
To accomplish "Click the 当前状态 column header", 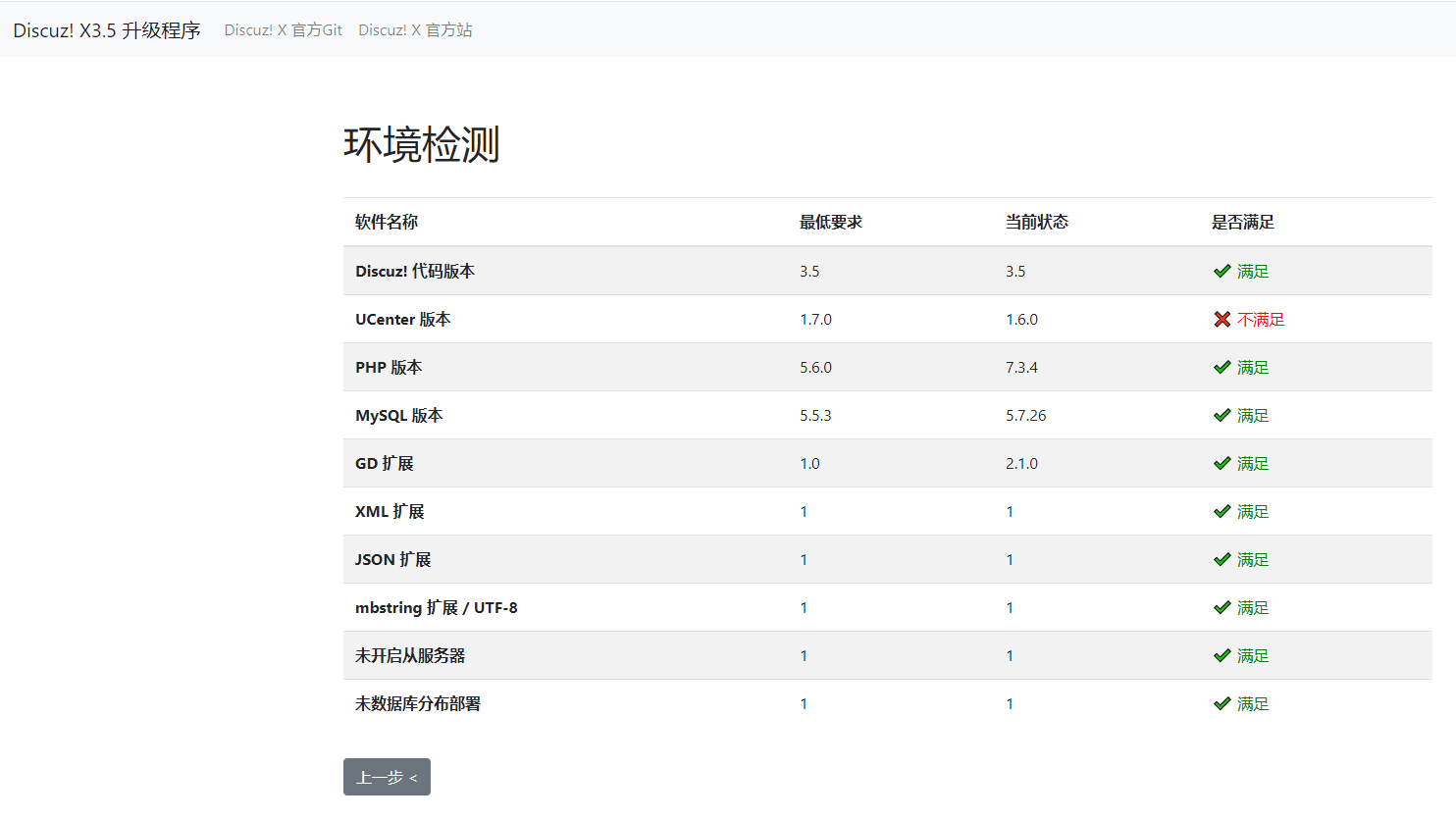I will click(x=1037, y=222).
